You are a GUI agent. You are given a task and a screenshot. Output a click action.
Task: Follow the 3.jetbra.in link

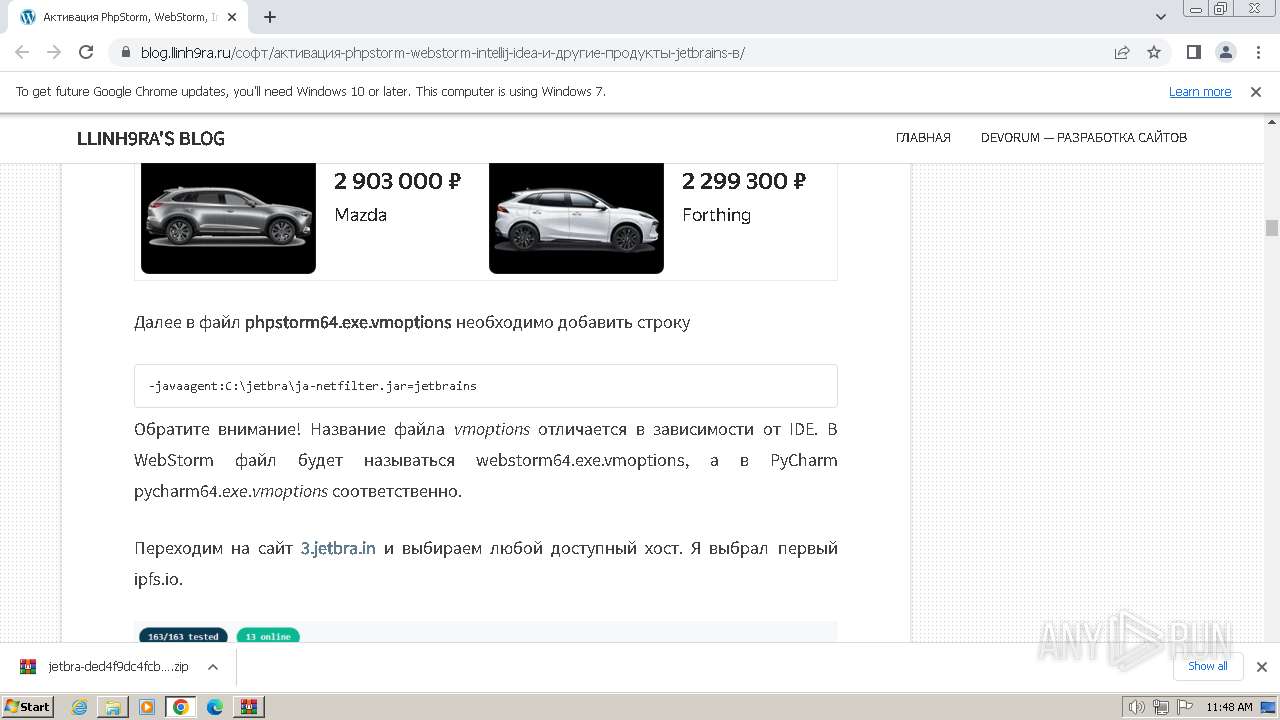click(338, 548)
